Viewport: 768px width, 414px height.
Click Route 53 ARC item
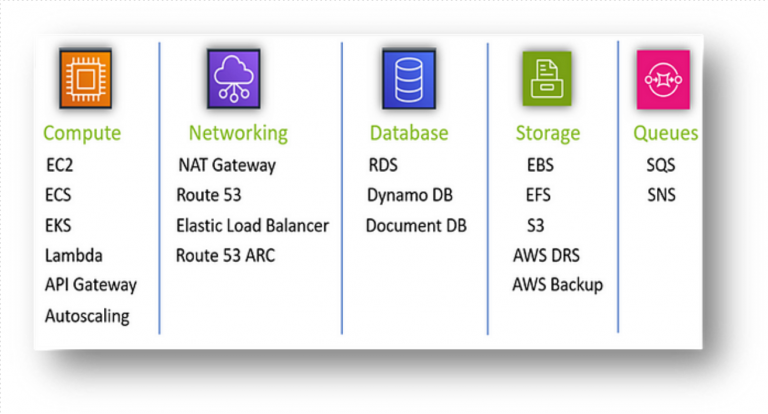pos(225,255)
